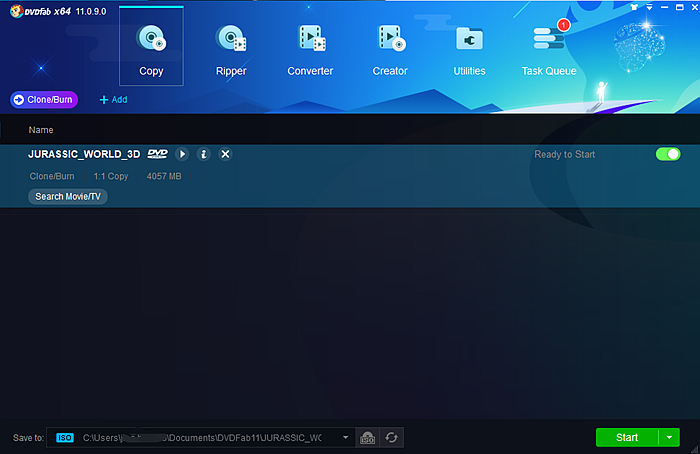The image size is (700, 454).
Task: Click the 4057 MB size label
Action: tap(164, 176)
